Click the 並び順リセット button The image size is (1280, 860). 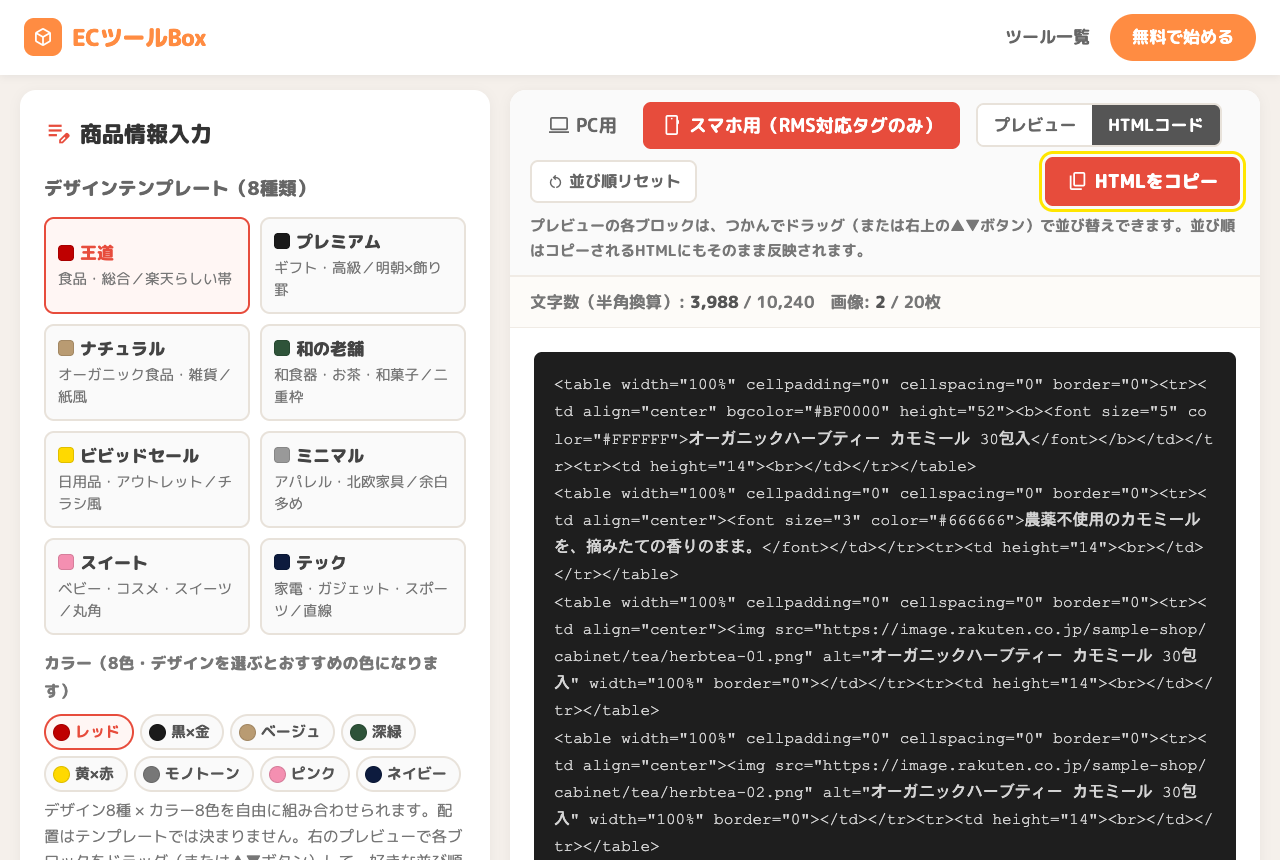613,182
